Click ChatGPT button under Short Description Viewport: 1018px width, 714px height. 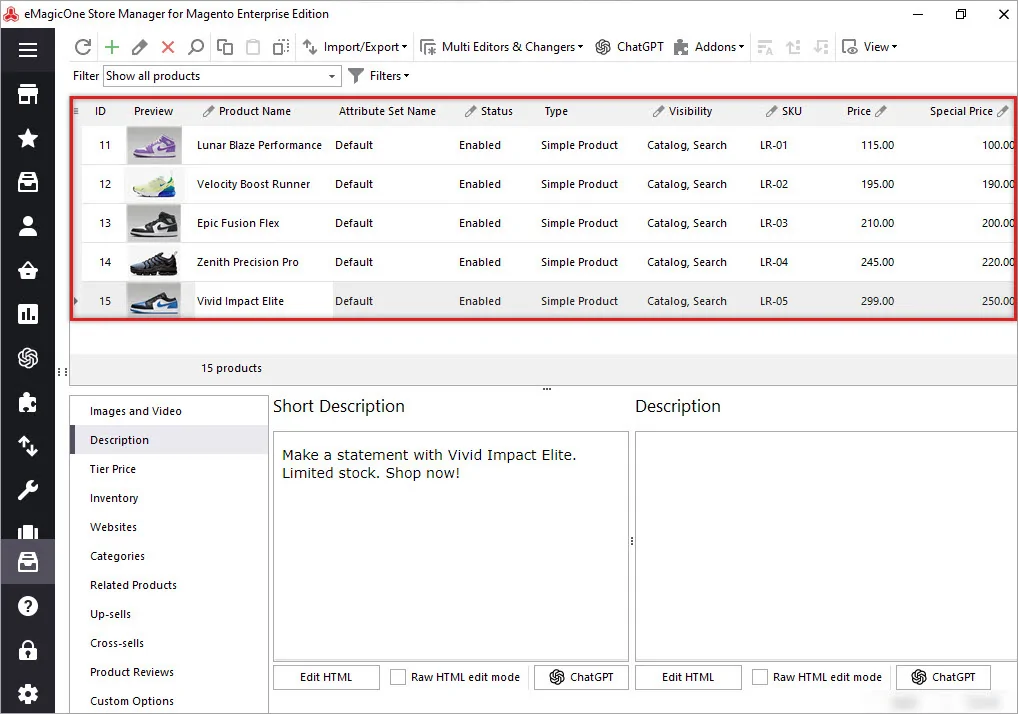point(582,677)
